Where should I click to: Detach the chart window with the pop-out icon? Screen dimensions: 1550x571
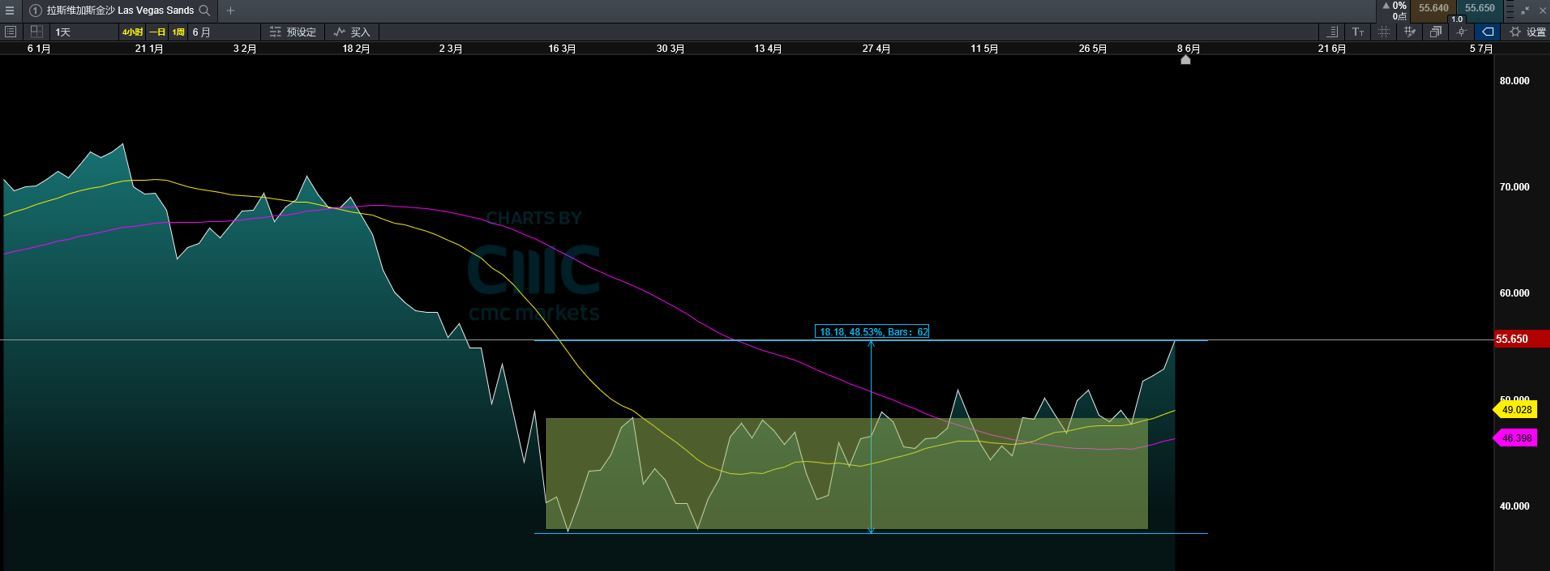click(x=1526, y=10)
